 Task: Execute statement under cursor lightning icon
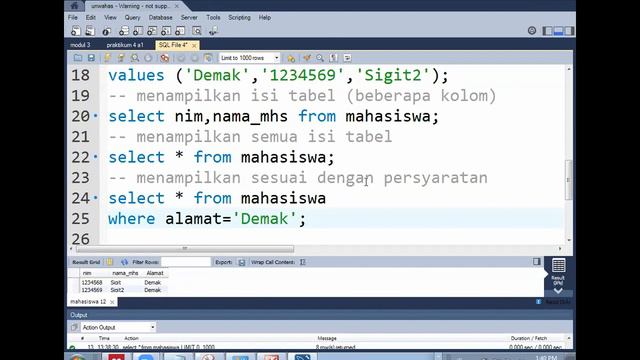(121, 58)
